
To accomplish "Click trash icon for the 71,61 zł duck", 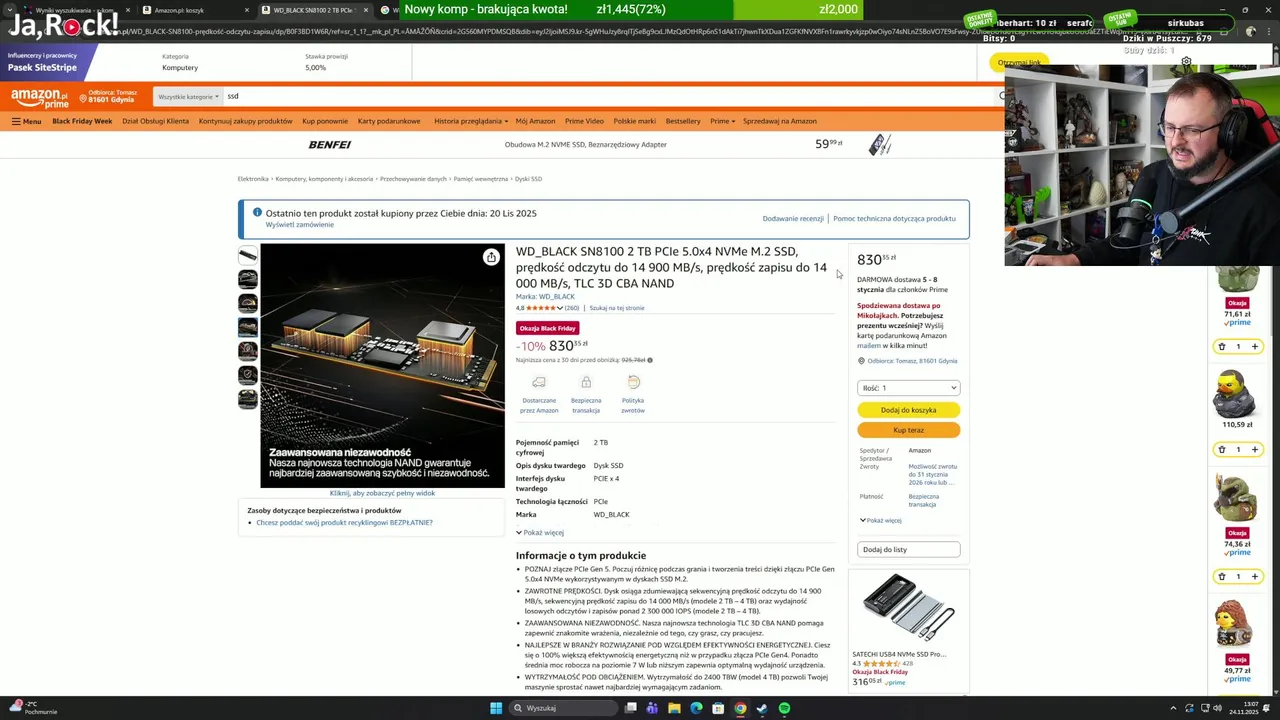I will click(x=1221, y=347).
